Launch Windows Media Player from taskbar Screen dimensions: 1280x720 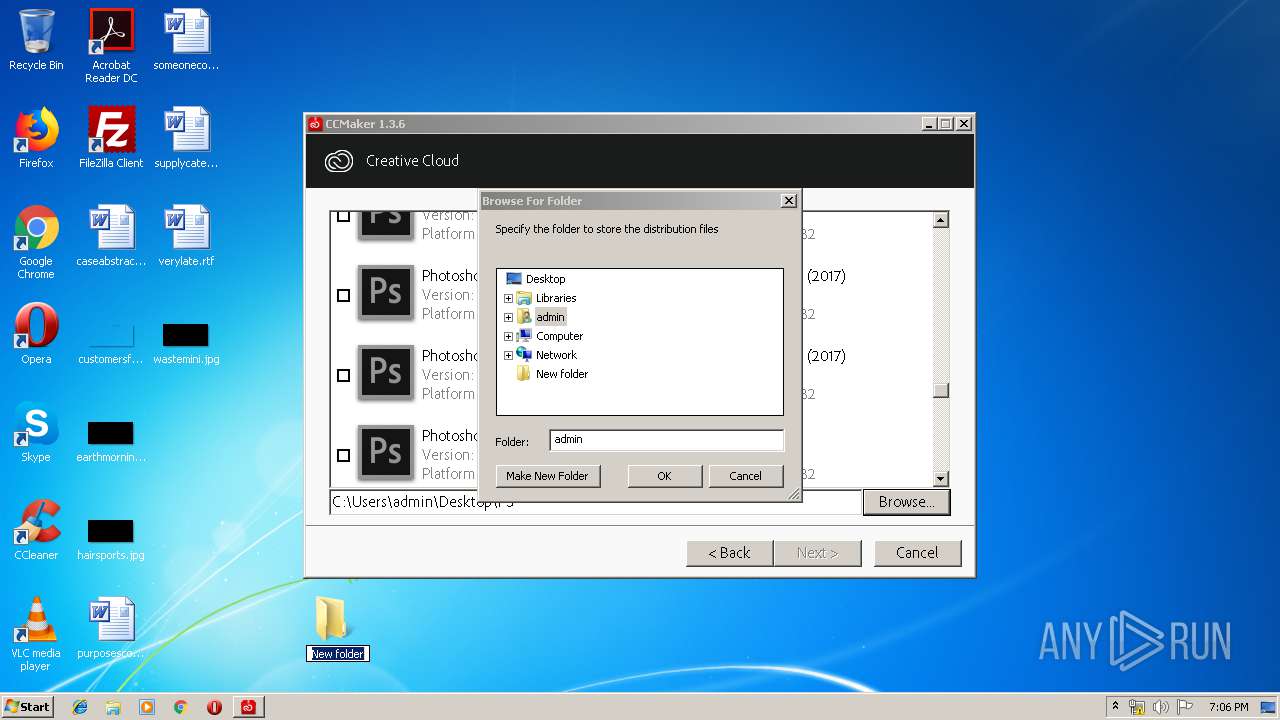[147, 707]
